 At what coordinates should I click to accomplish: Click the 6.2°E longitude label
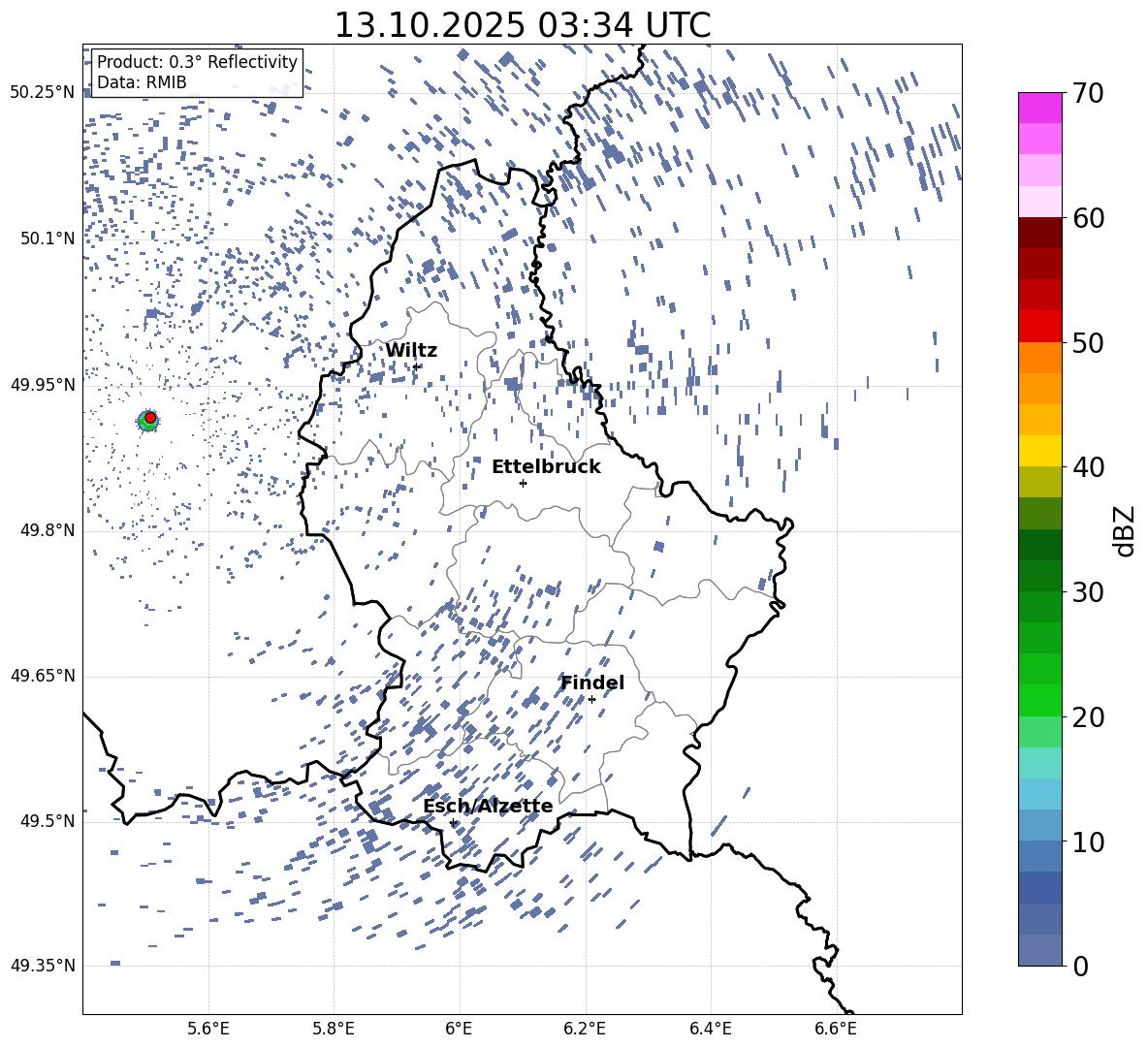[x=585, y=1029]
